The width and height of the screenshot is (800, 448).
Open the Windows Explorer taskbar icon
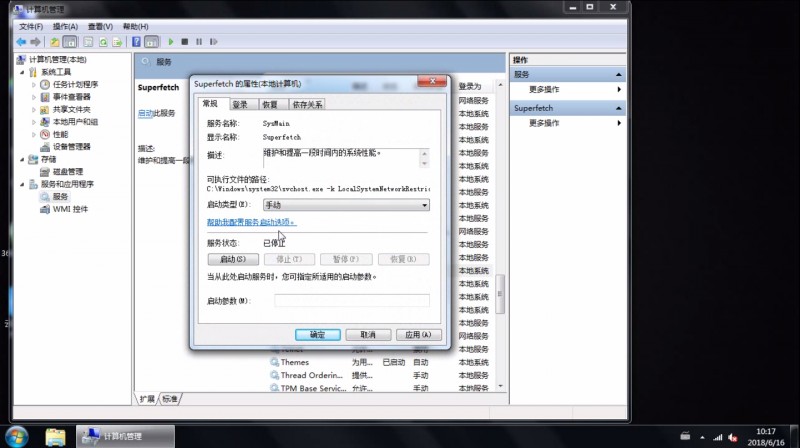[x=55, y=437]
